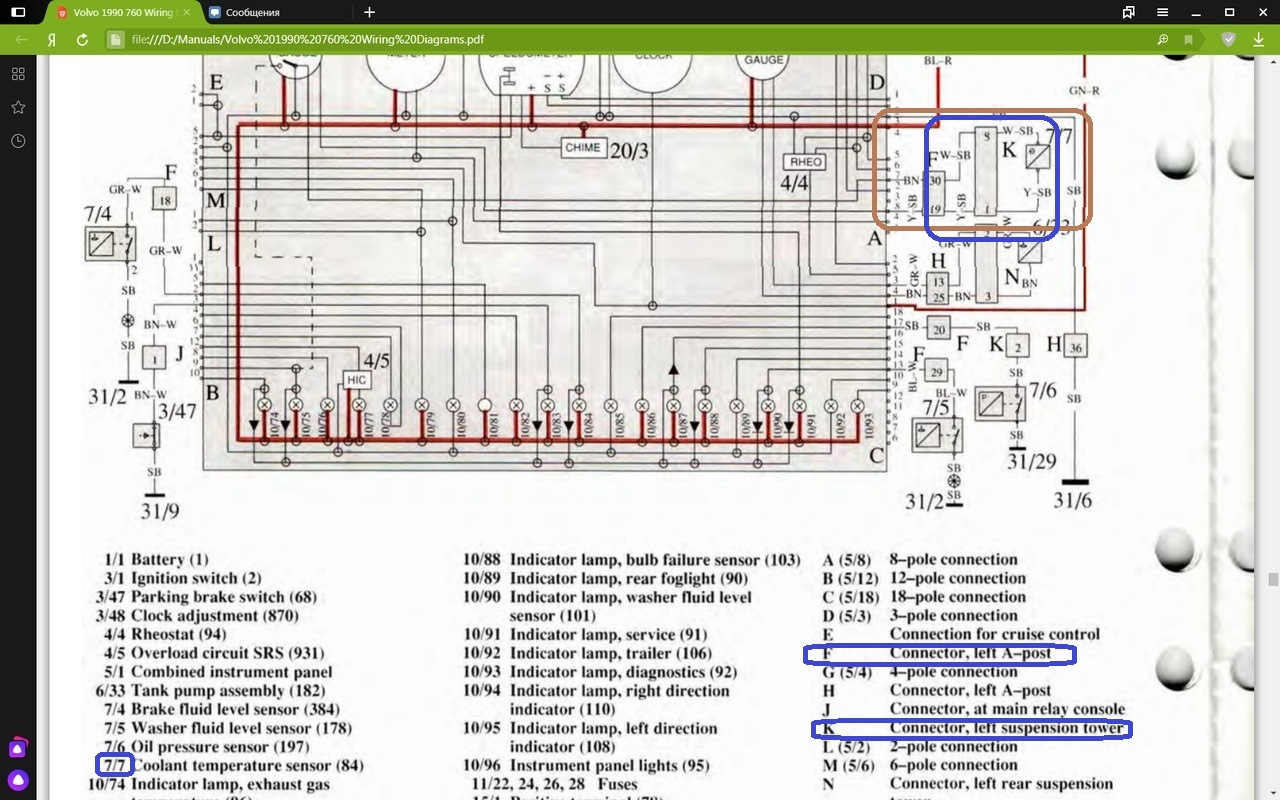Click legend line '3/47 Parking brake switch (68)'
The height and width of the screenshot is (800, 1280).
tap(206, 597)
